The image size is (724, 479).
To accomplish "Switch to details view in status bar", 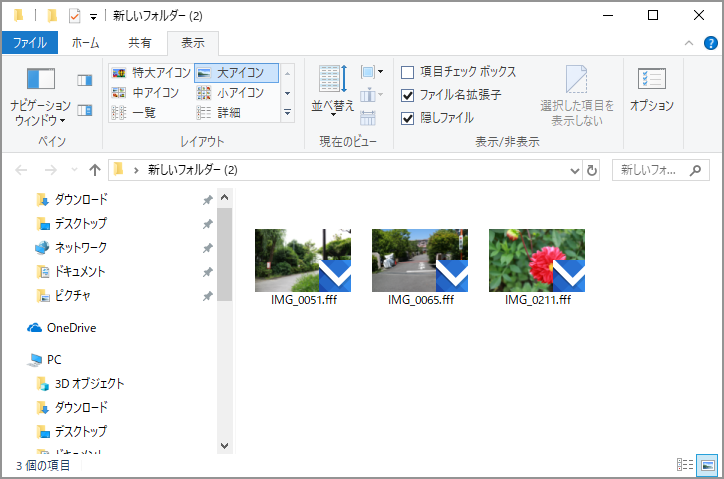I will 685,465.
